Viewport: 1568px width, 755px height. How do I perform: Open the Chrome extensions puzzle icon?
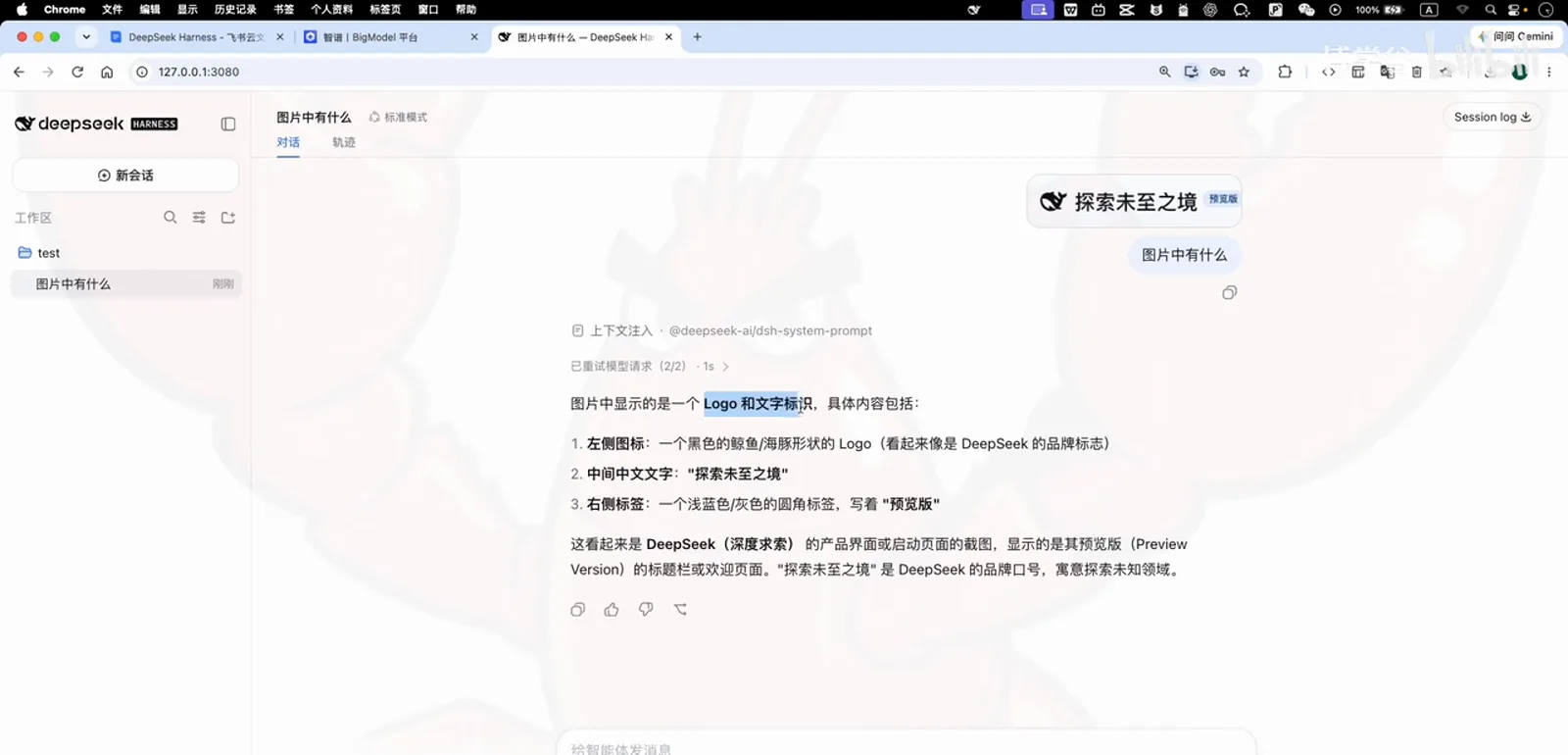[x=1285, y=72]
